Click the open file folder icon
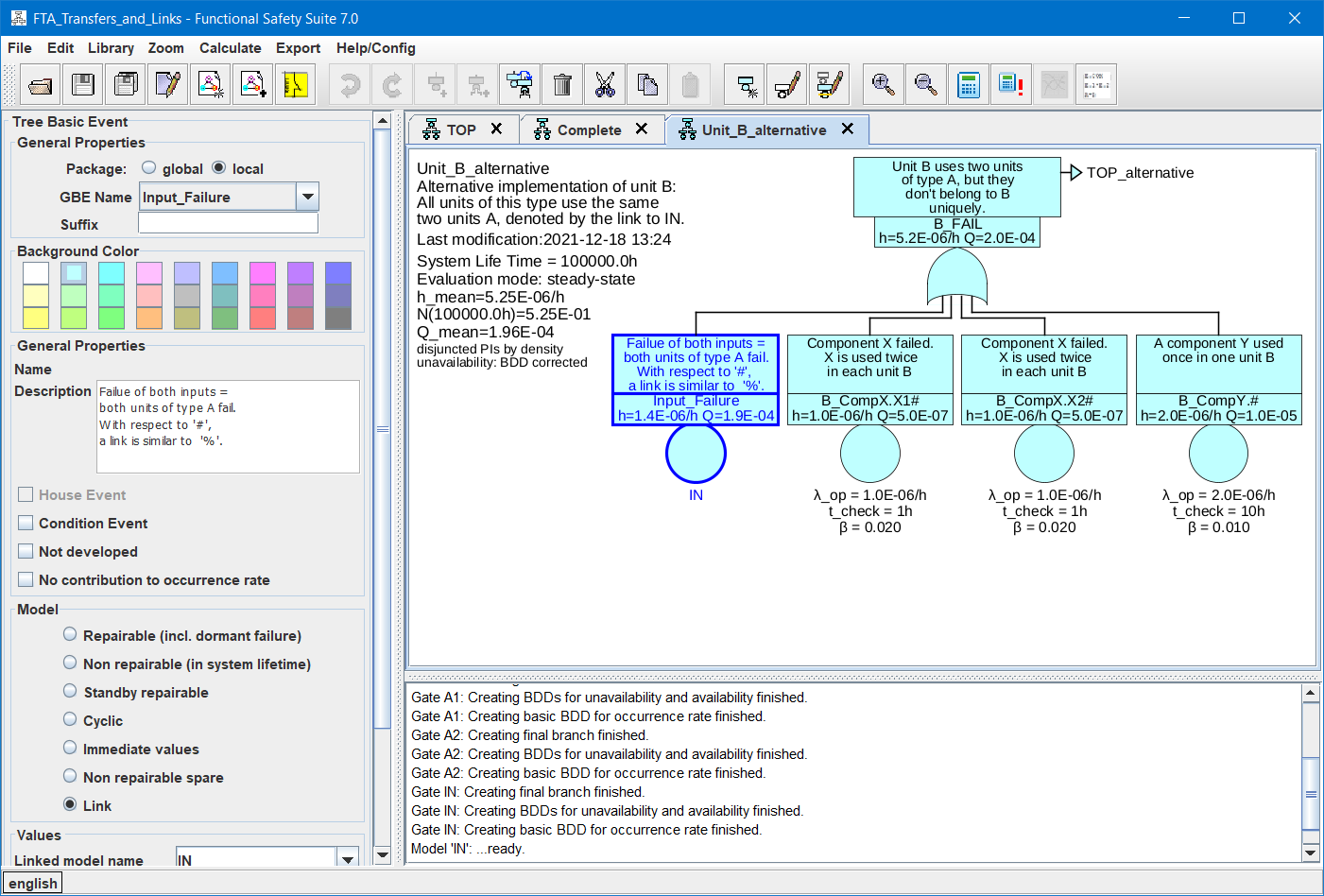Screen dimensions: 1324x896 40,85
